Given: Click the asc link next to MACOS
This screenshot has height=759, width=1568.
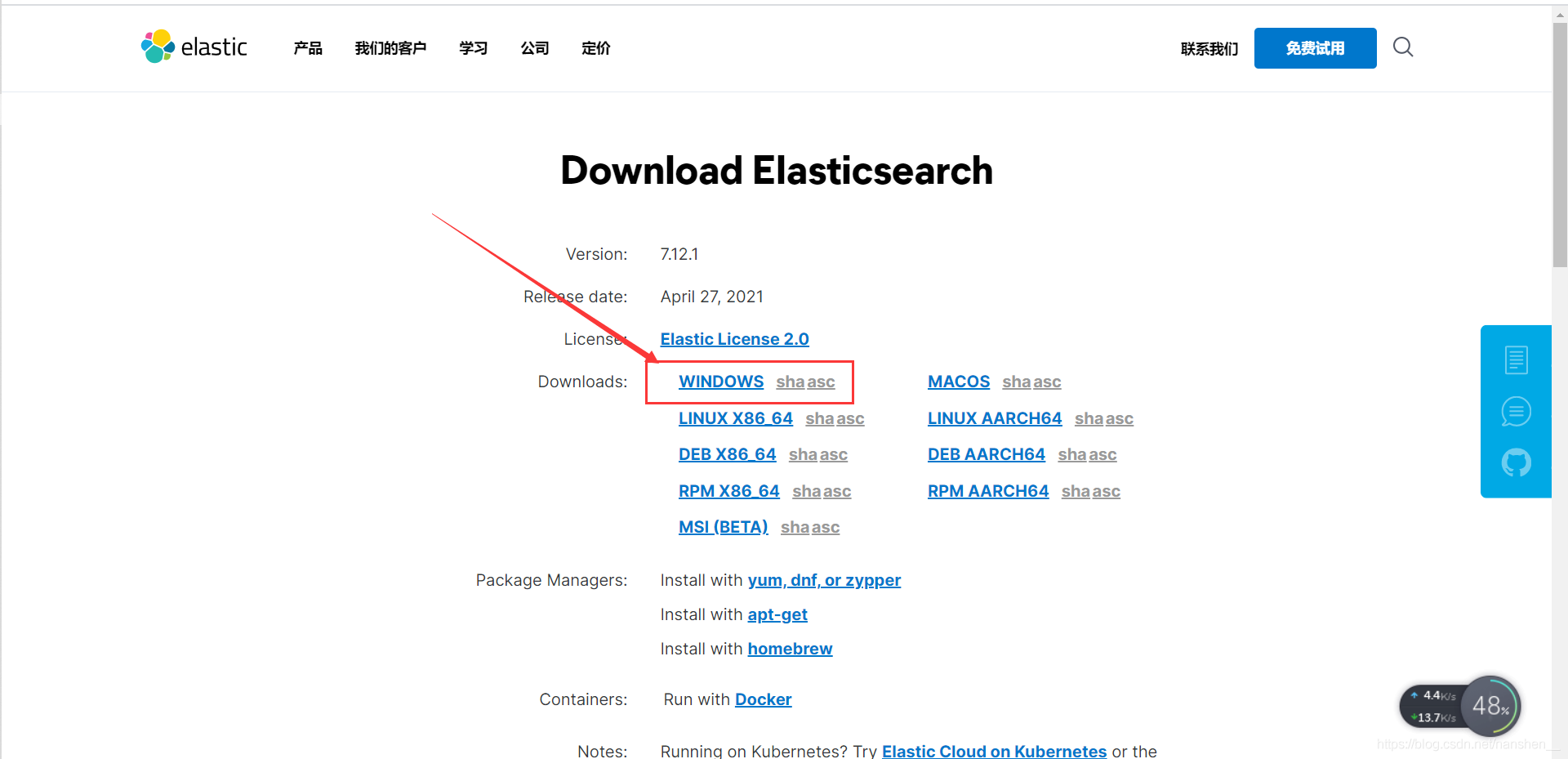Looking at the screenshot, I should point(1048,382).
